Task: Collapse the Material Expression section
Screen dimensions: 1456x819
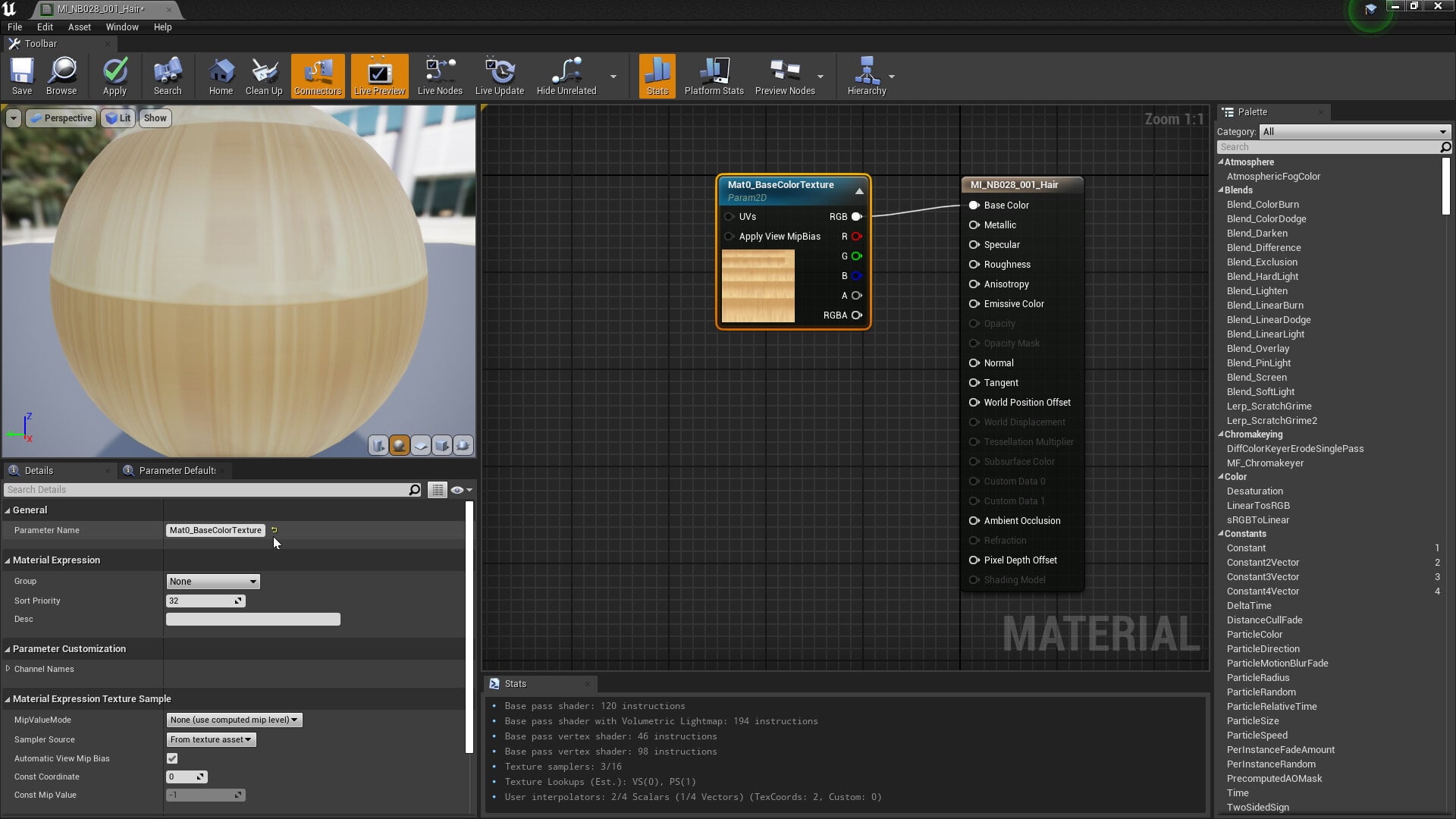Action: click(x=8, y=560)
